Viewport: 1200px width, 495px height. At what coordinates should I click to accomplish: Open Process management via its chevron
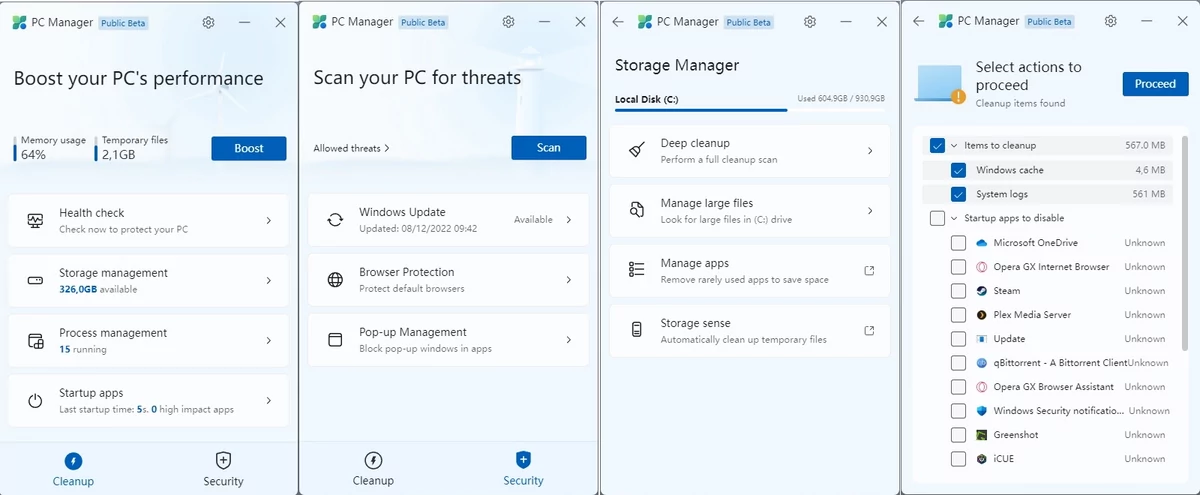pyautogui.click(x=268, y=340)
